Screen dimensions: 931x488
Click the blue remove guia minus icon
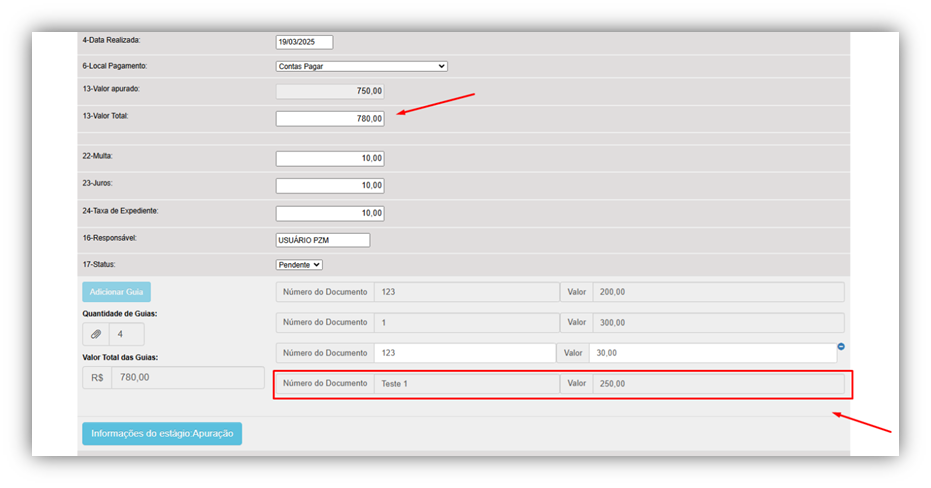pos(841,347)
